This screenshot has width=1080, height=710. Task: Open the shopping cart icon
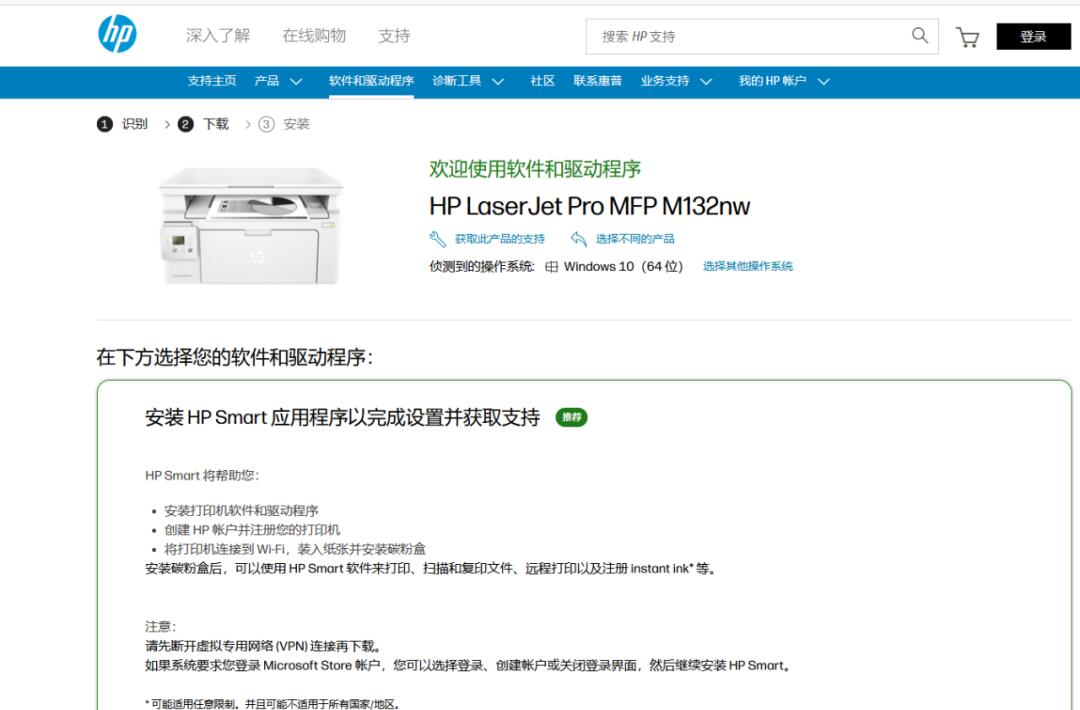point(968,37)
